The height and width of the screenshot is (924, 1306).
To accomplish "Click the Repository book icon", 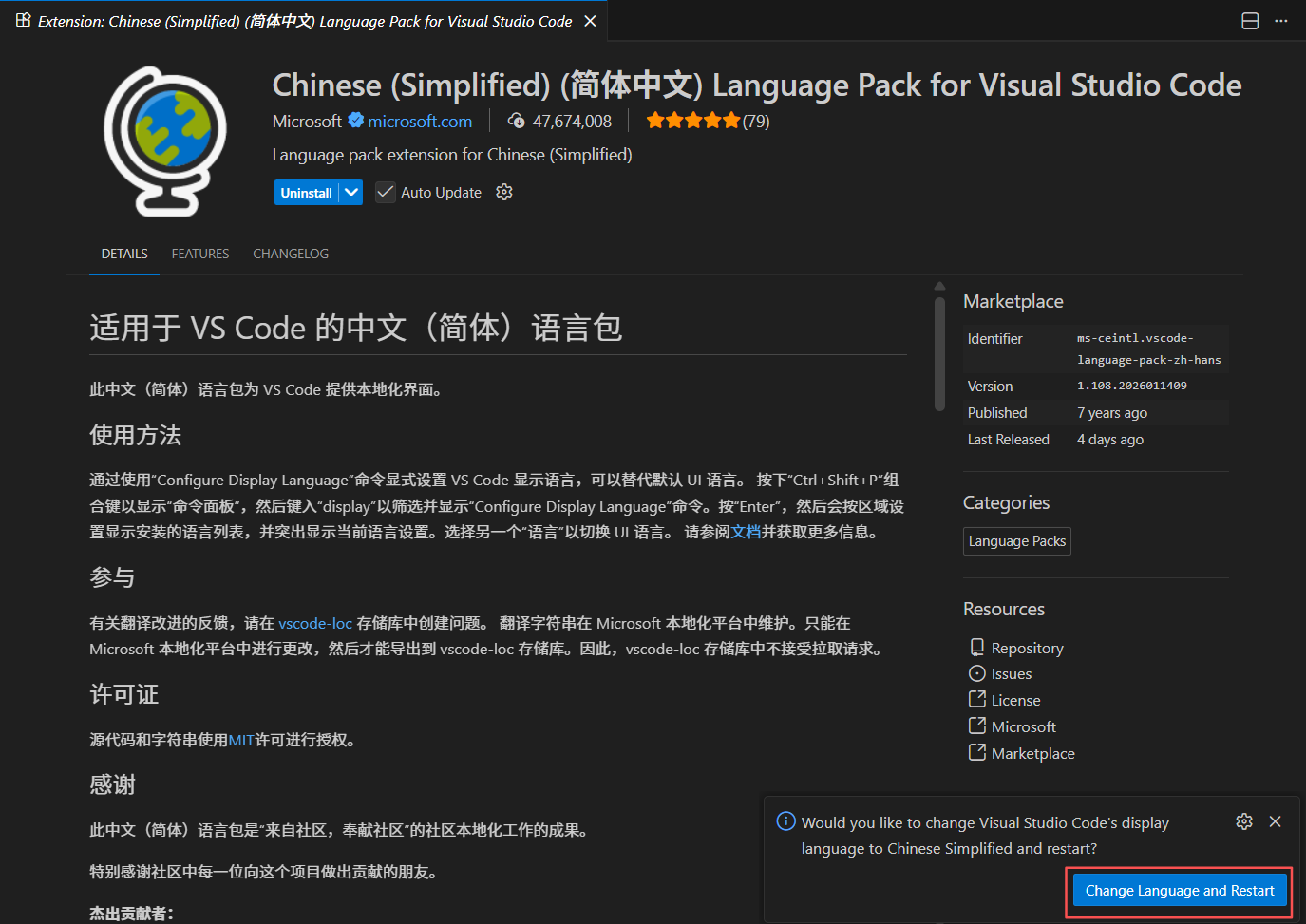I will pyautogui.click(x=976, y=647).
